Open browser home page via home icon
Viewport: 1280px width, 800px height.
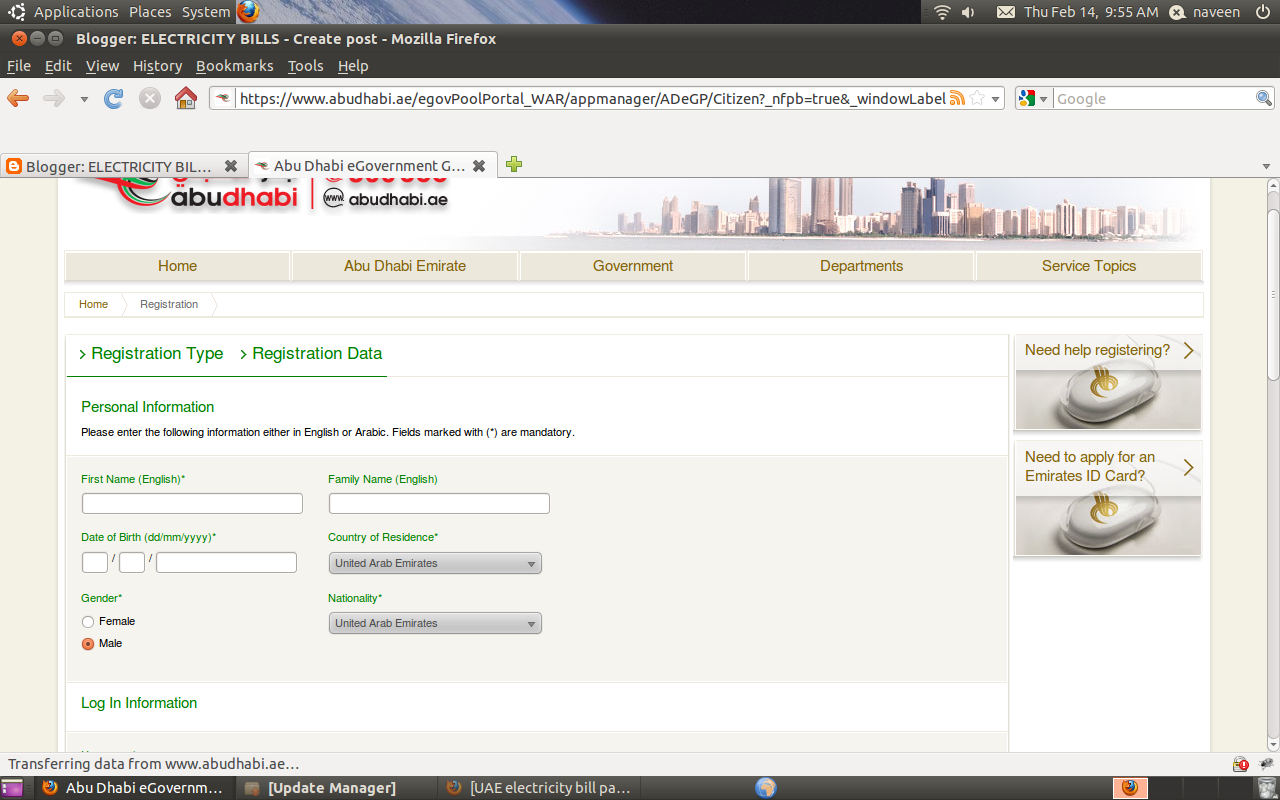pyautogui.click(x=186, y=98)
